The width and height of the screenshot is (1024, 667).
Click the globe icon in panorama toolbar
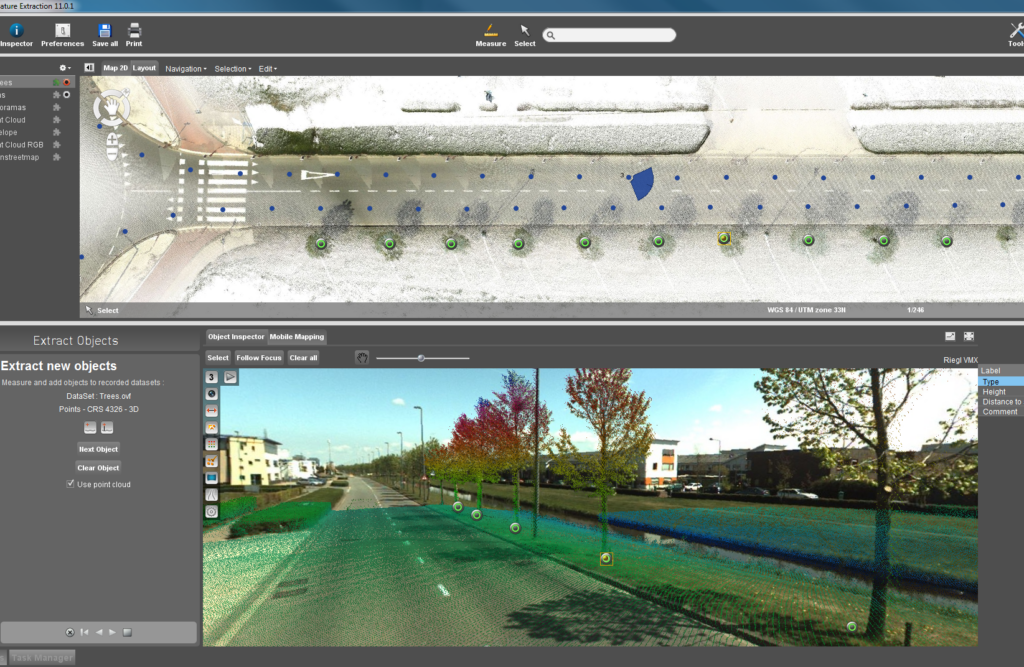tap(212, 394)
